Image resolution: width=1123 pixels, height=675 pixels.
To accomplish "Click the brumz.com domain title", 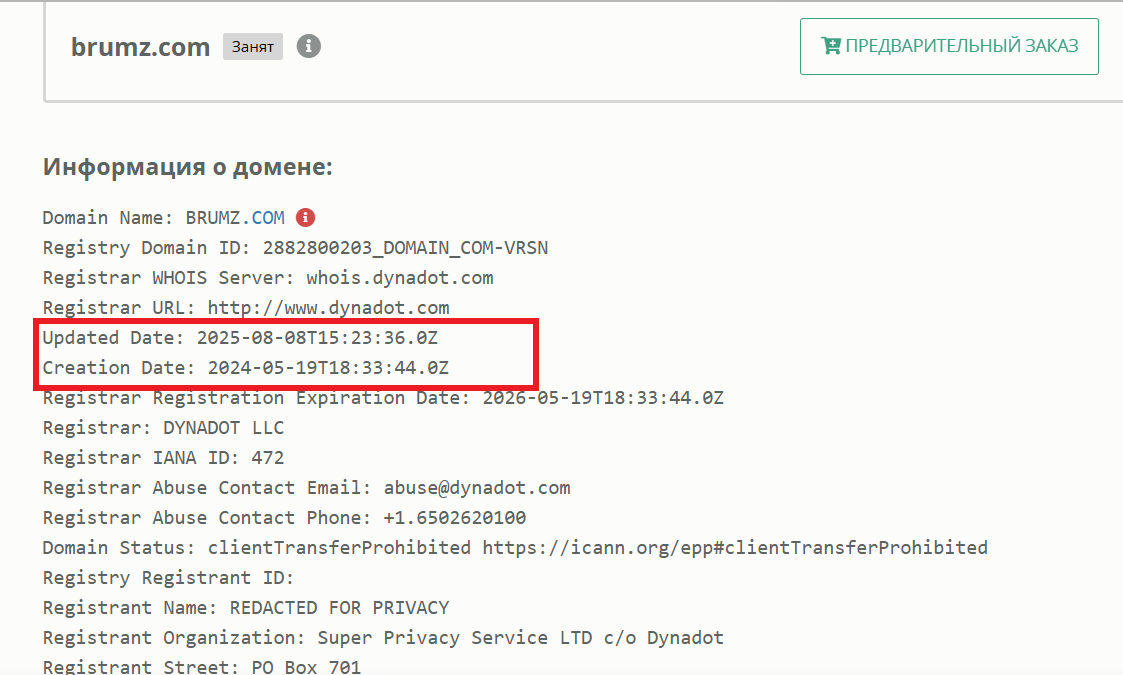I will tap(140, 46).
